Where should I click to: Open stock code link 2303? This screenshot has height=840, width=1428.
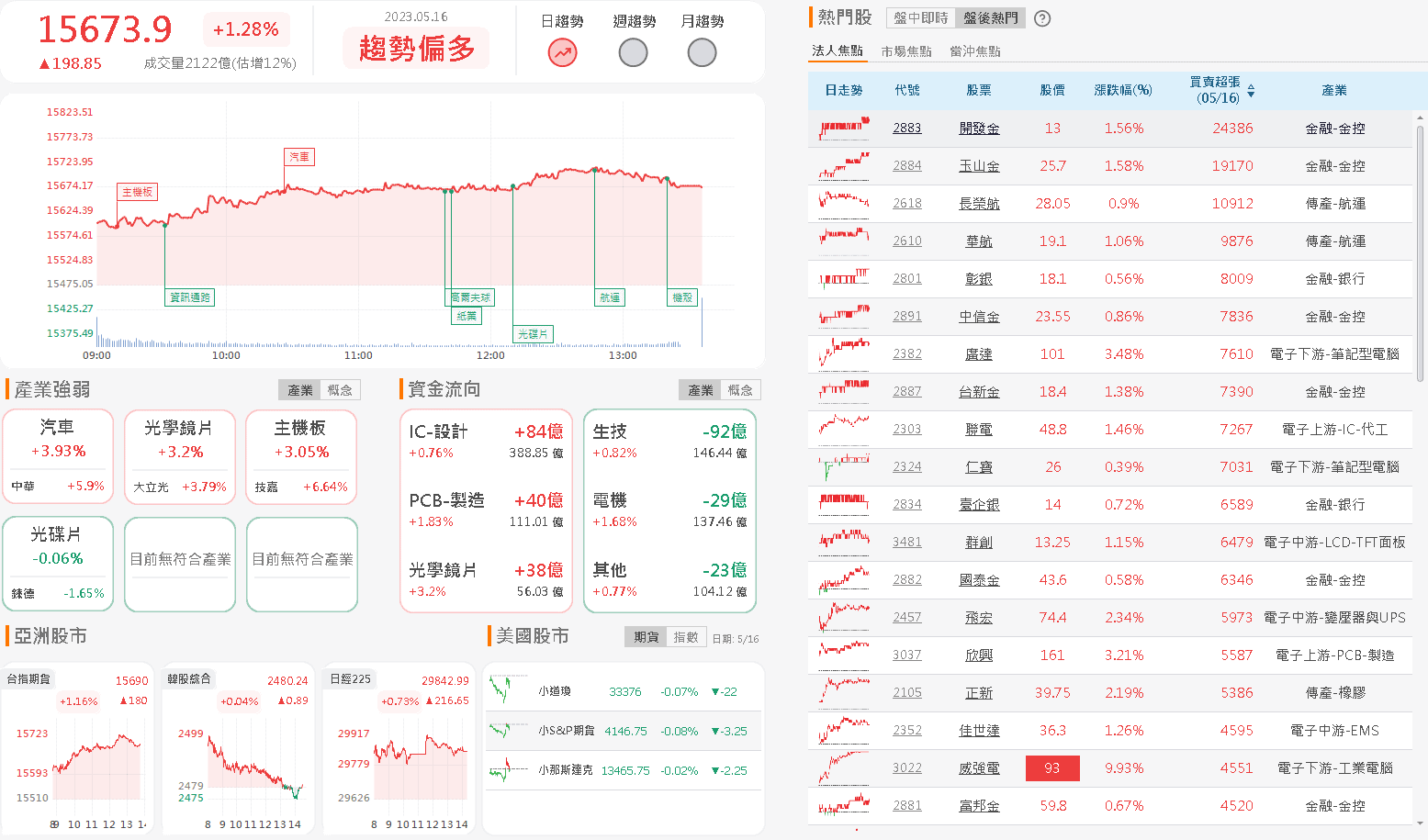[906, 430]
